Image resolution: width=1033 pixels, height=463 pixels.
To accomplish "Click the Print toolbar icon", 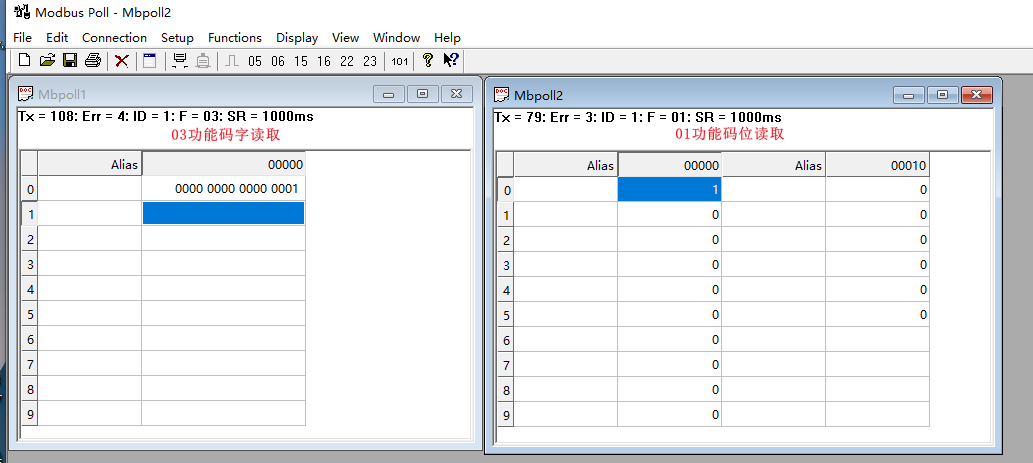I will point(93,61).
